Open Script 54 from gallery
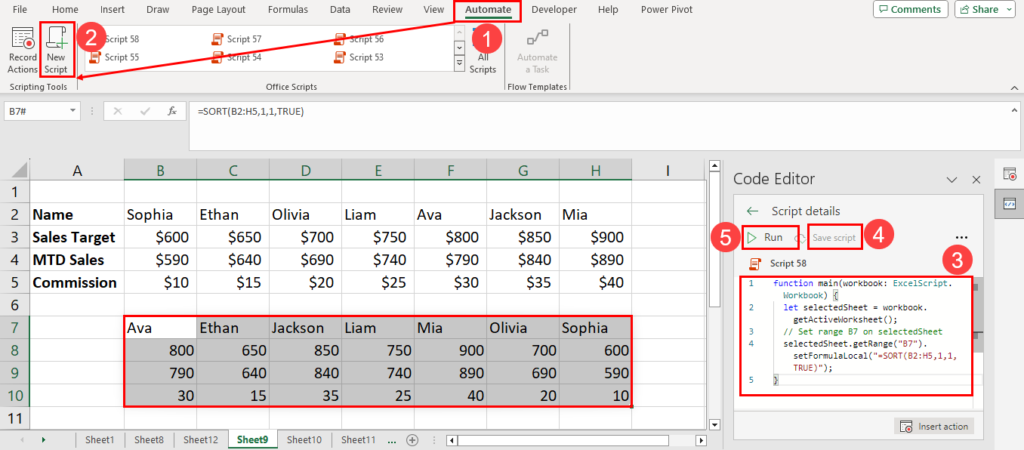This screenshot has height=450, width=1024. (x=237, y=57)
